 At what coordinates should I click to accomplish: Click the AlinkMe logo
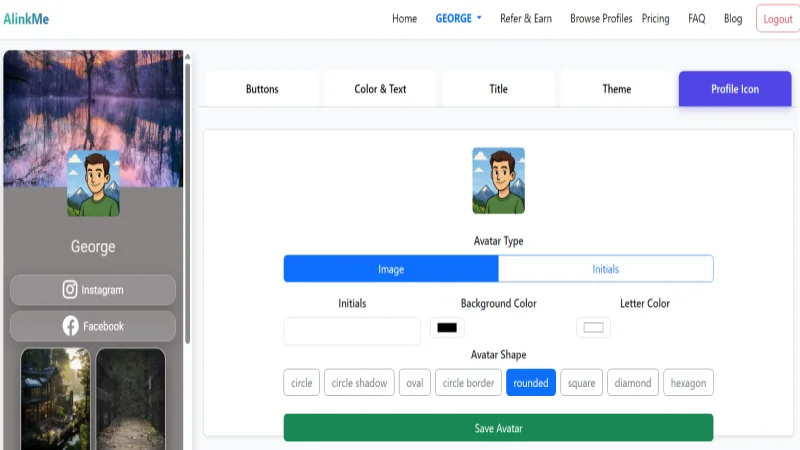click(26, 19)
